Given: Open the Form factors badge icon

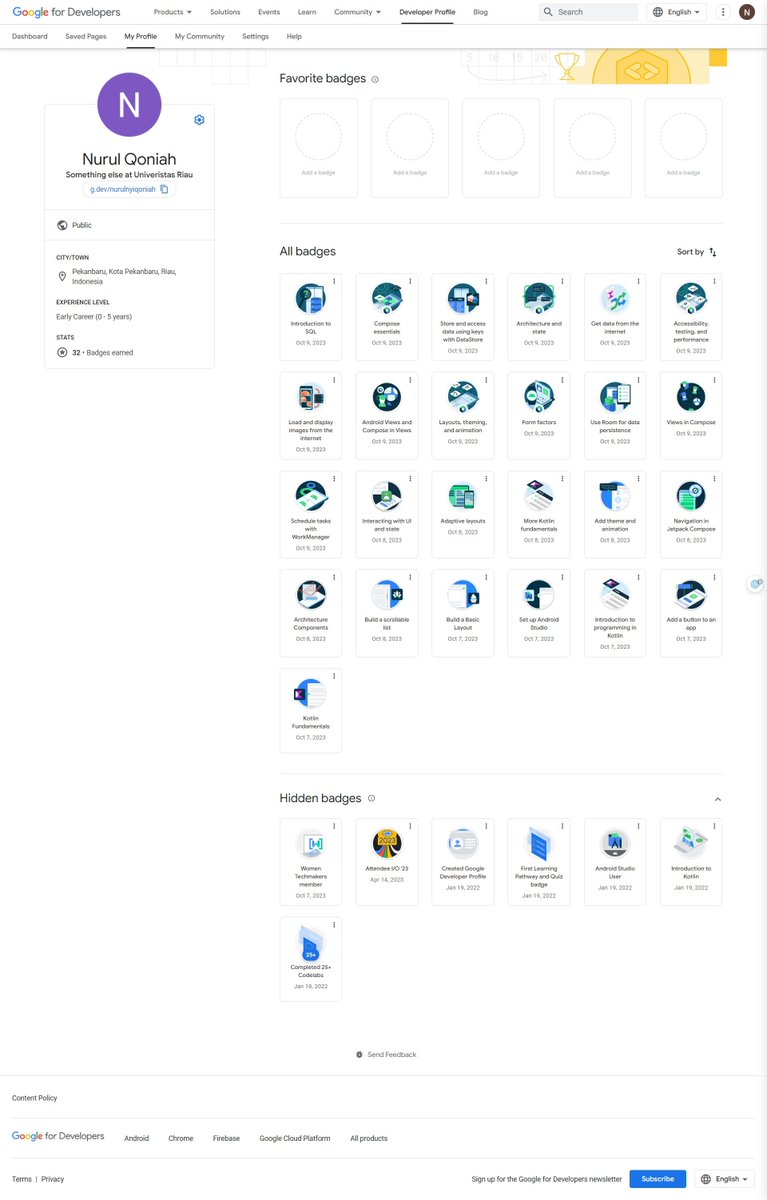Looking at the screenshot, I should click(x=539, y=397).
